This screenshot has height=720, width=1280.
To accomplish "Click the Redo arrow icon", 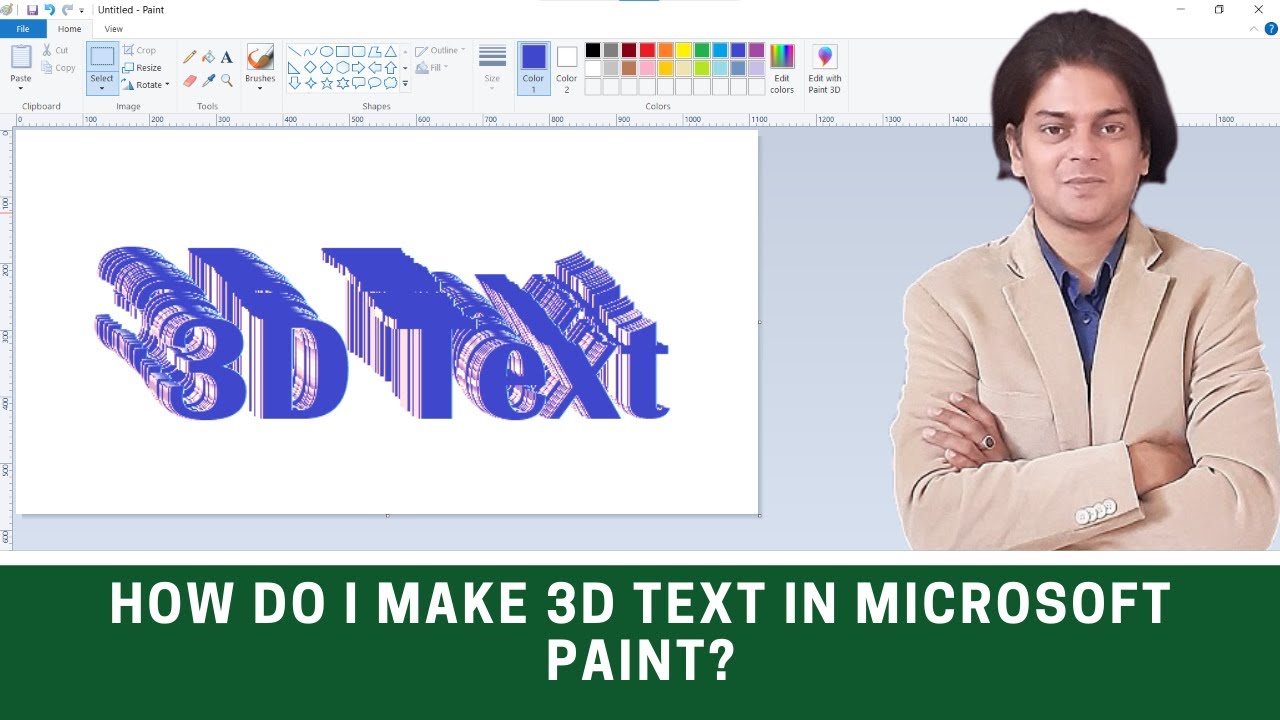I will pos(66,10).
